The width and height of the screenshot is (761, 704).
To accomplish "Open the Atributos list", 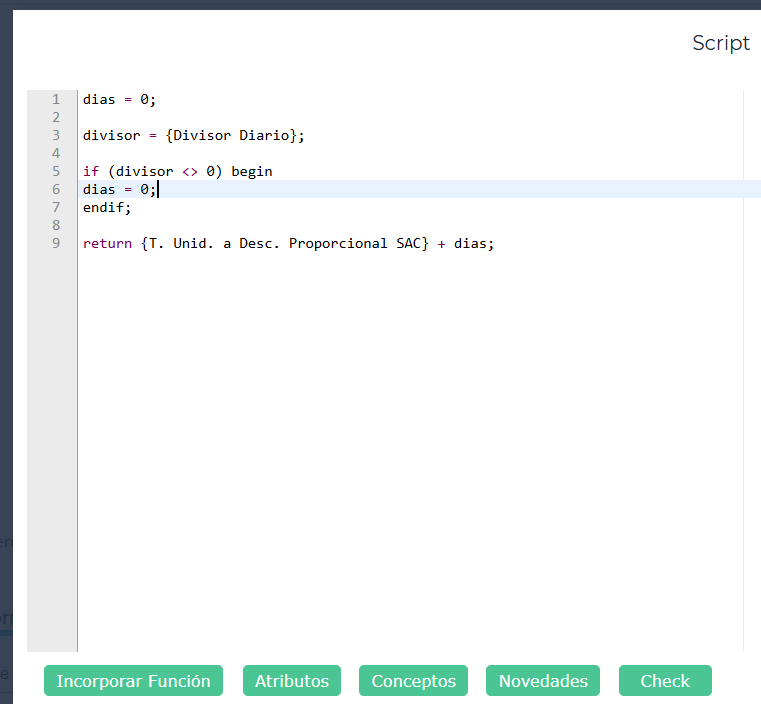I will (291, 681).
